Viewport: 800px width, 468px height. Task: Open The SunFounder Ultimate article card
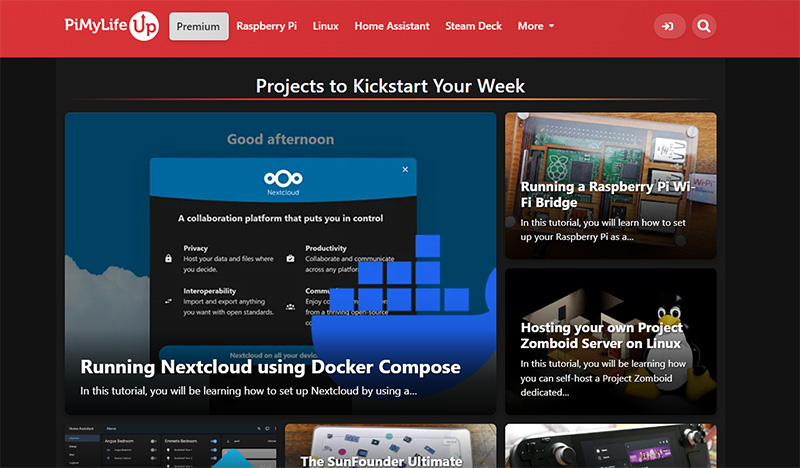coord(390,446)
